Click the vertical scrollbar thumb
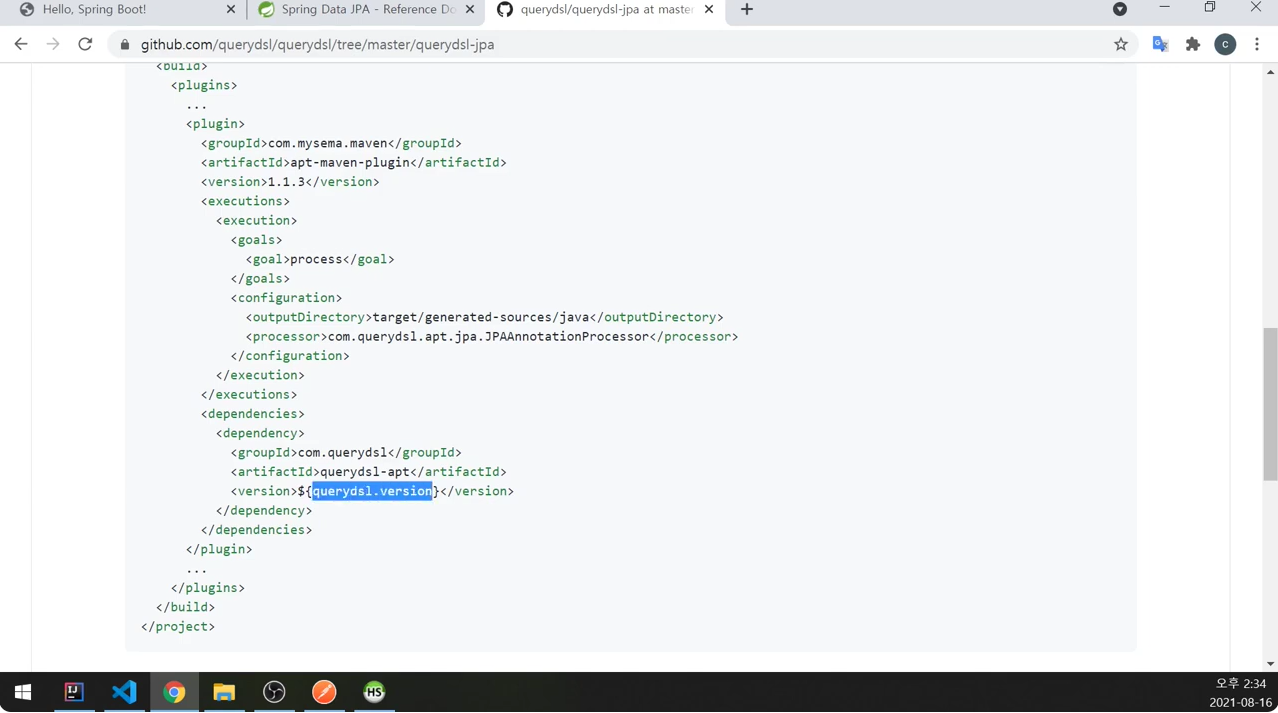This screenshot has height=713, width=1278. tap(1270, 404)
